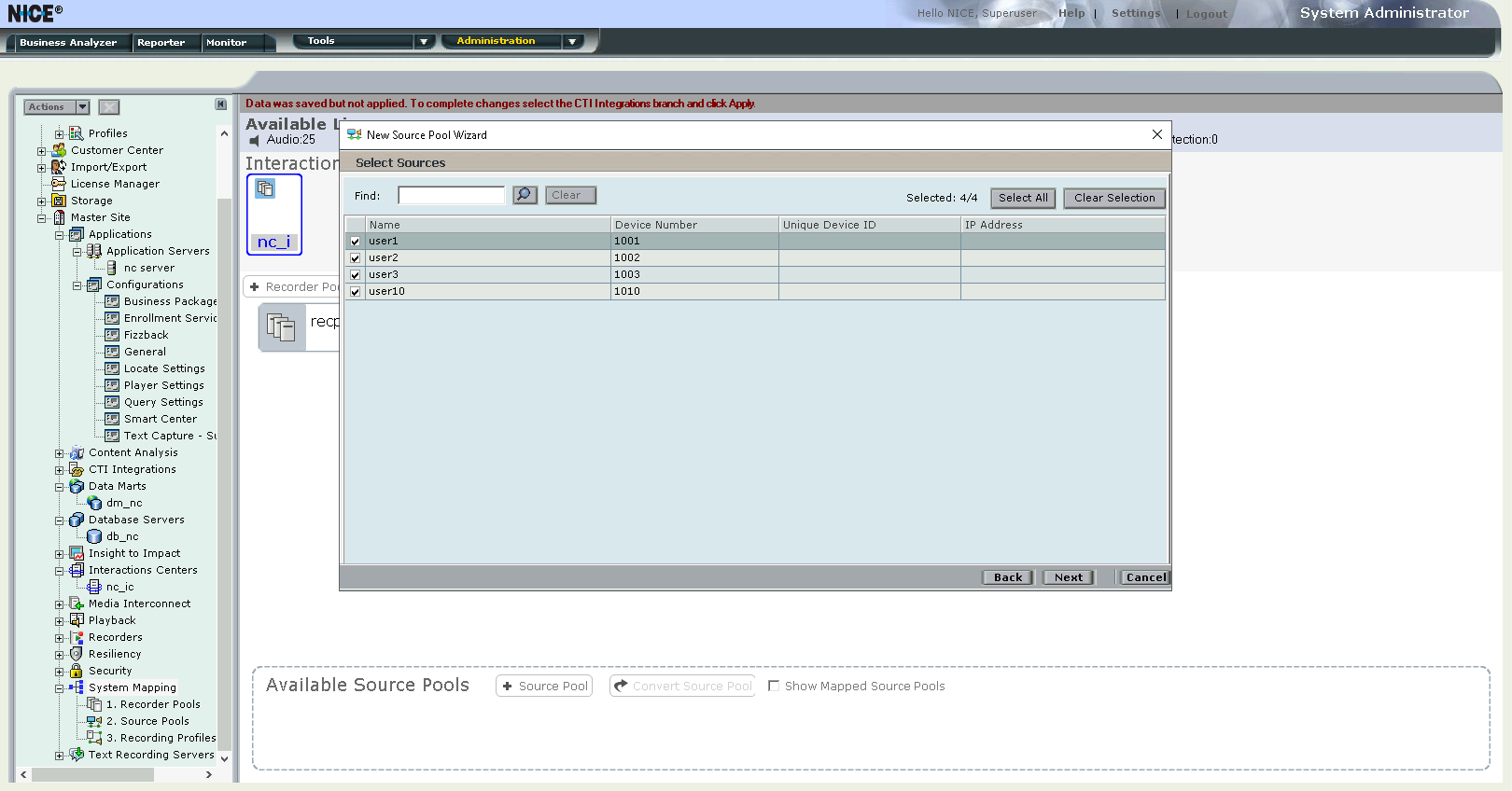Uncheck the user10 source checkbox
The image size is (1512, 791).
click(356, 292)
